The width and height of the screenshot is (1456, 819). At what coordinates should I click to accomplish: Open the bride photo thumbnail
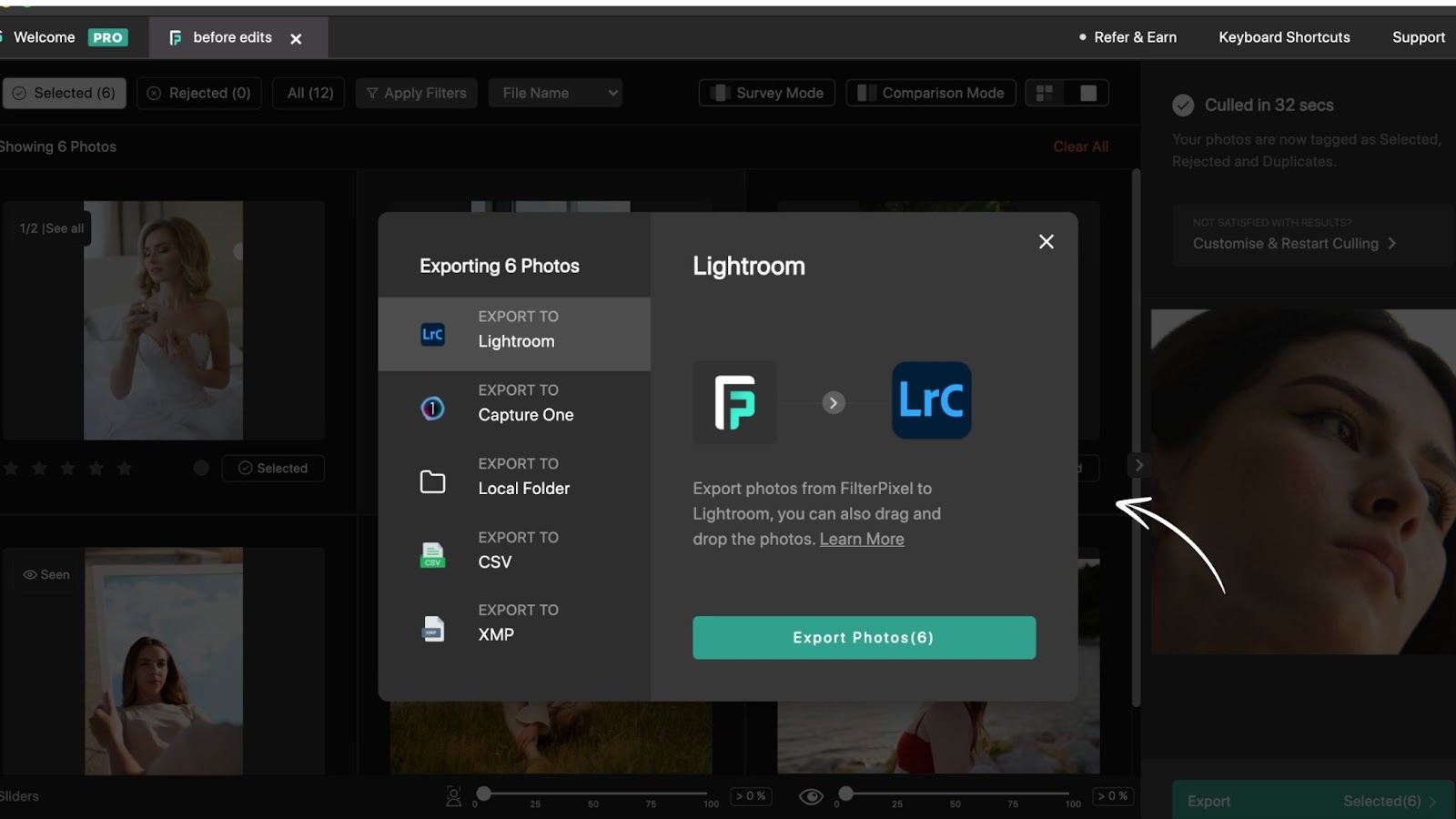(163, 320)
